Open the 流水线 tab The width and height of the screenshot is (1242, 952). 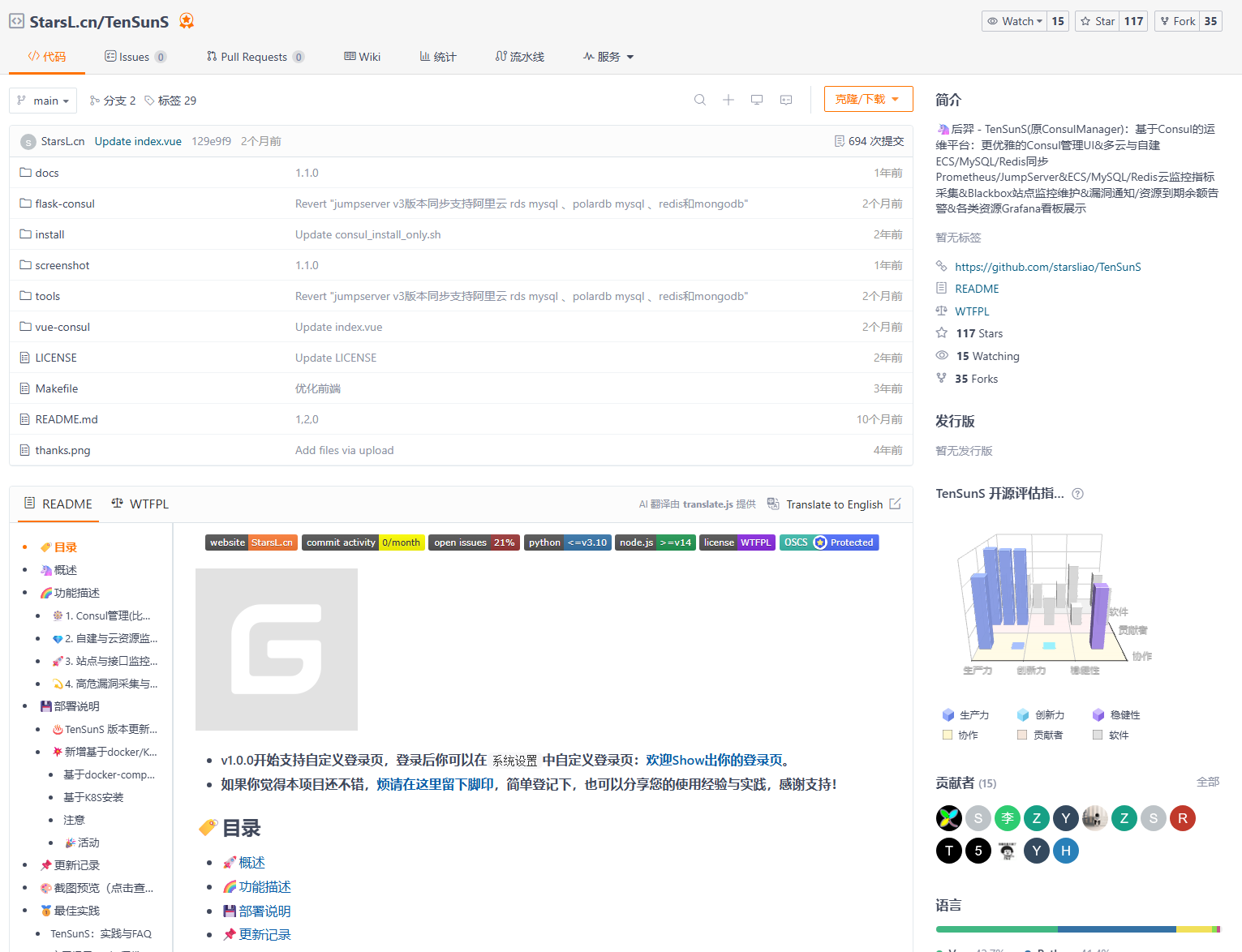[520, 57]
